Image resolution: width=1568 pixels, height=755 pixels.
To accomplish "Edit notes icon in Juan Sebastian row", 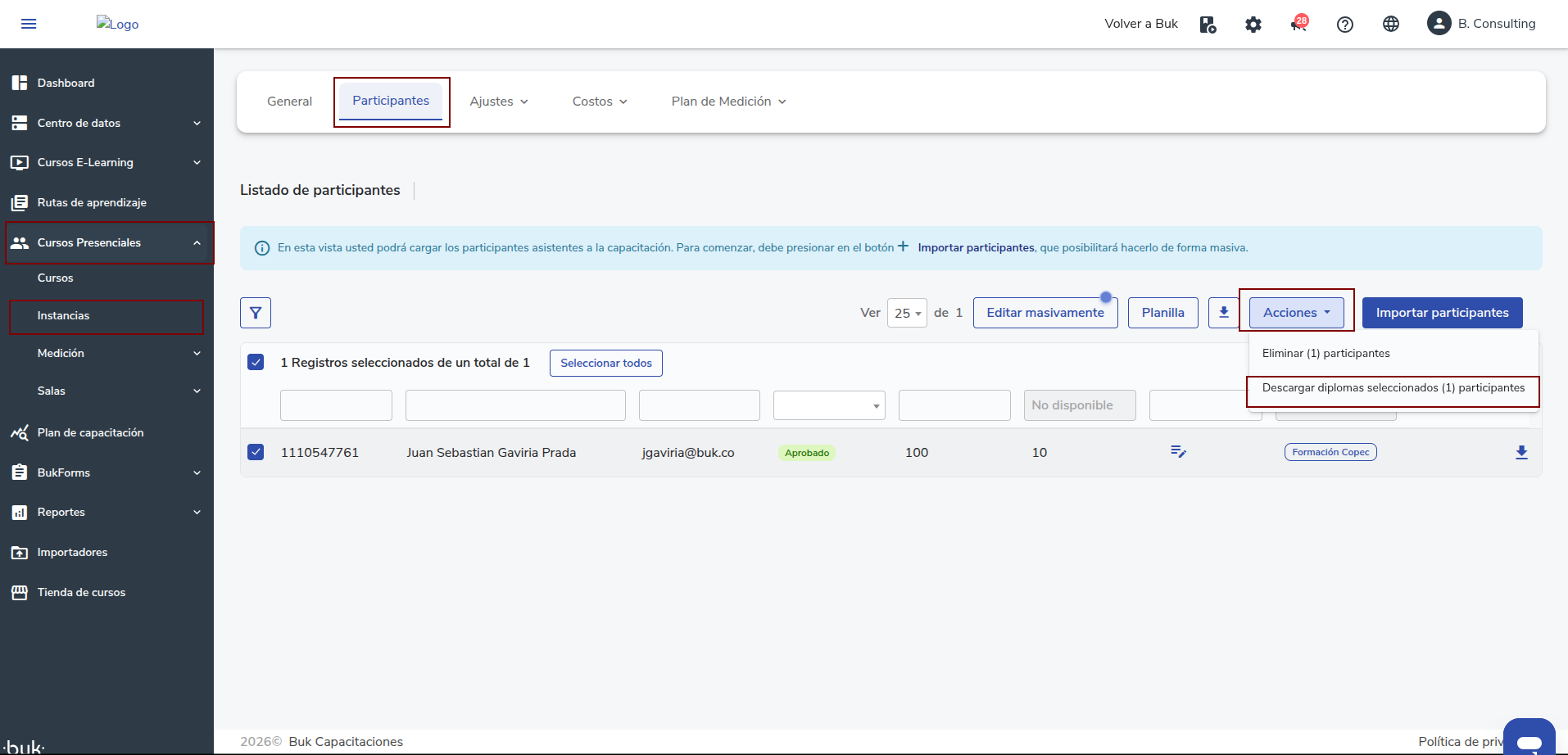I will coord(1179,452).
